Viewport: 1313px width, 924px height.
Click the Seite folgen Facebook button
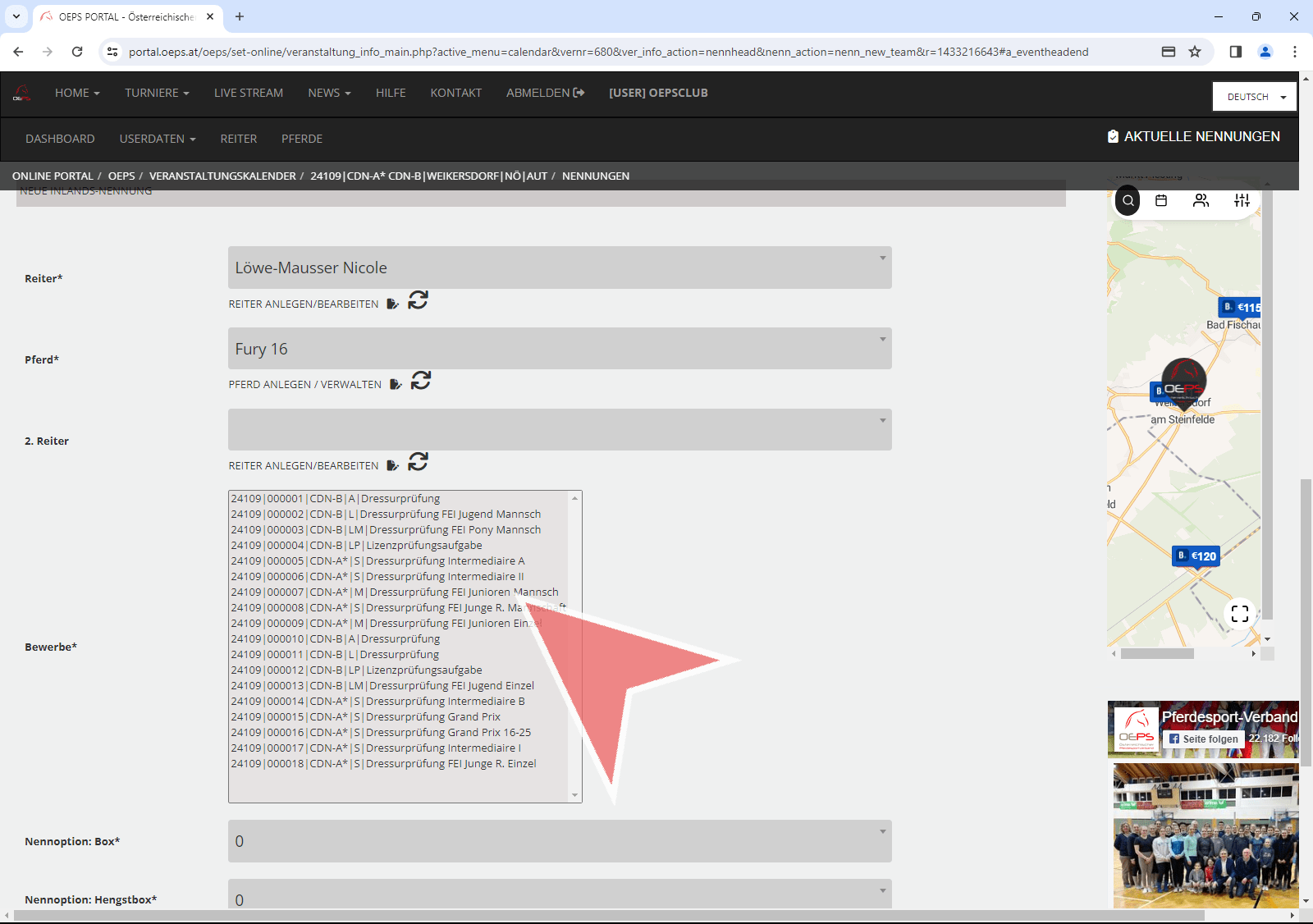point(1203,739)
